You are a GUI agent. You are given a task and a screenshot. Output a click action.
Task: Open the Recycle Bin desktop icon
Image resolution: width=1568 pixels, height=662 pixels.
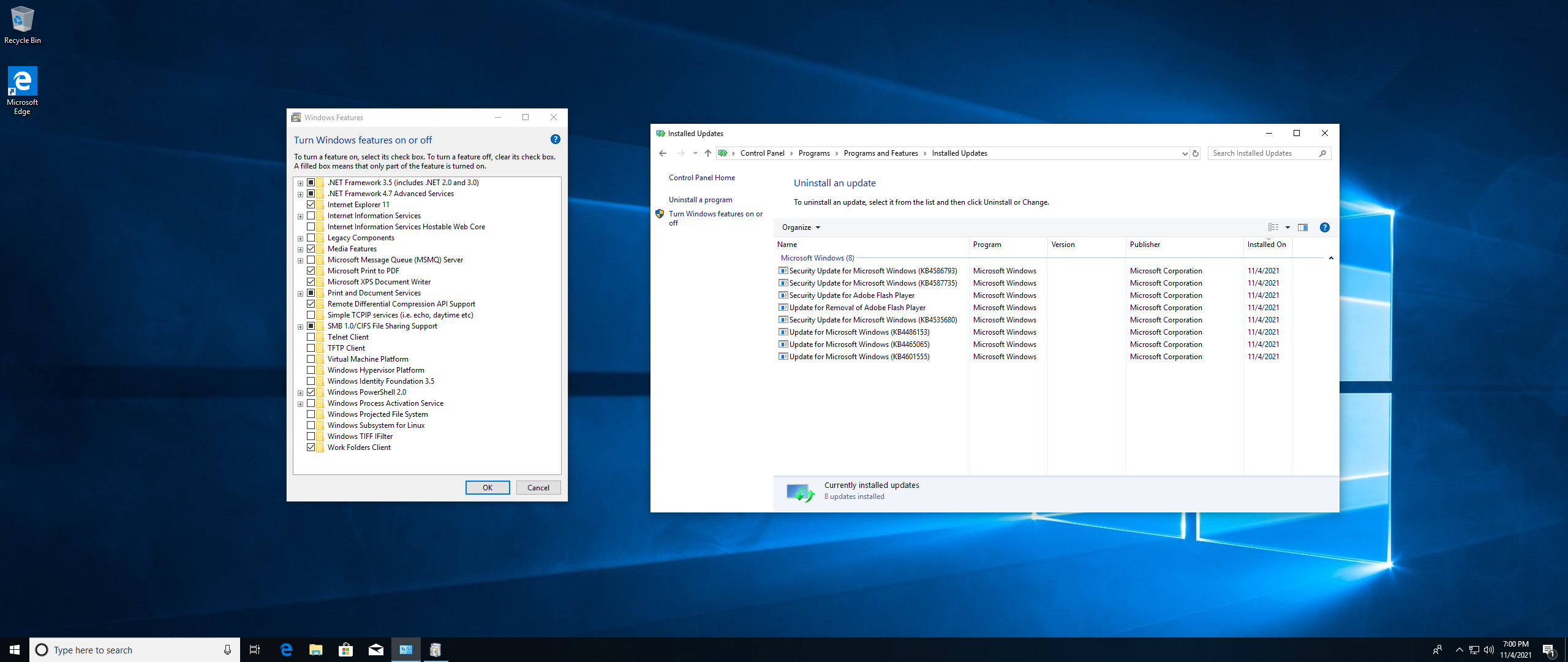click(23, 26)
